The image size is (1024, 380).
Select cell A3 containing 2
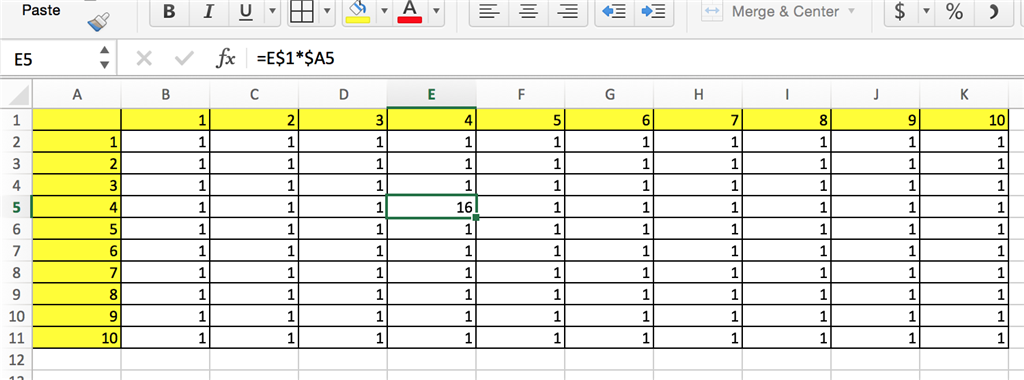coord(77,163)
